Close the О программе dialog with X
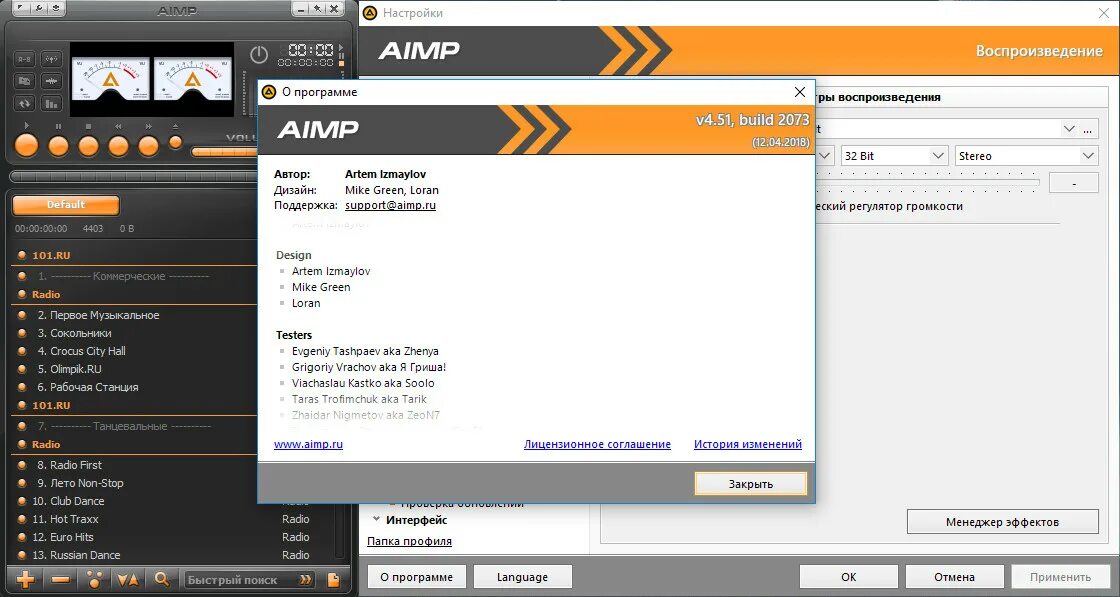Screen dimensions: 1120x597 (800, 92)
